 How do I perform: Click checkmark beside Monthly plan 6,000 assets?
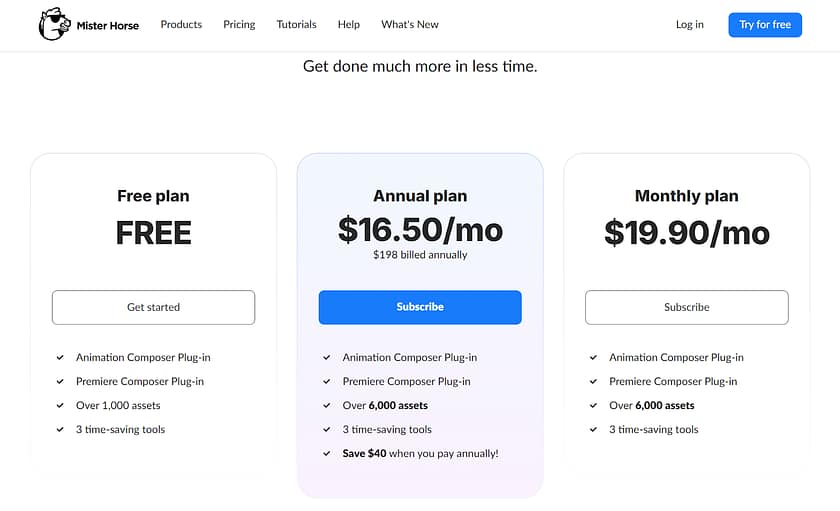594,406
